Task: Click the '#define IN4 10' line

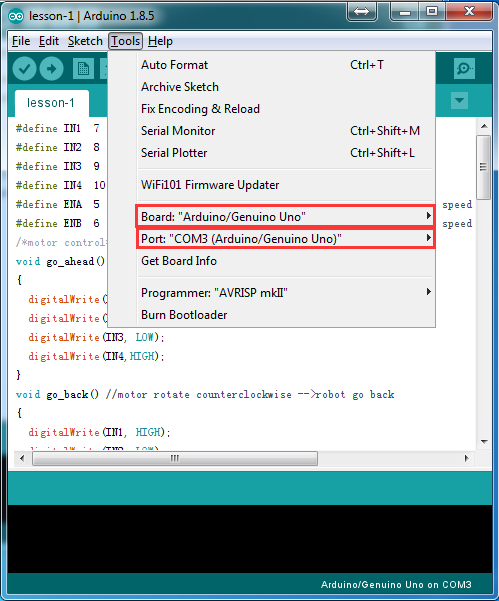Action: pyautogui.click(x=61, y=185)
